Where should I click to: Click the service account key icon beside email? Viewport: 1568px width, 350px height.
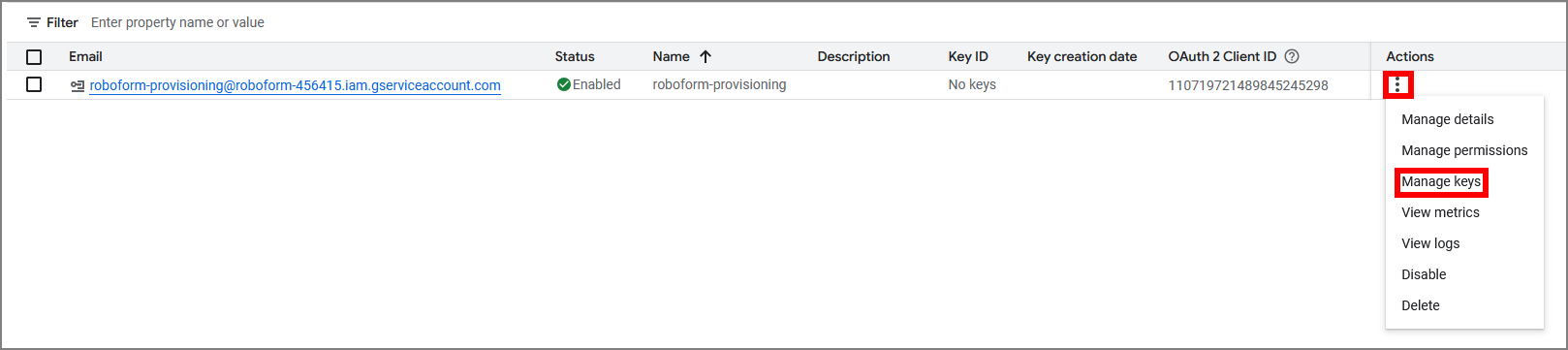pyautogui.click(x=78, y=85)
